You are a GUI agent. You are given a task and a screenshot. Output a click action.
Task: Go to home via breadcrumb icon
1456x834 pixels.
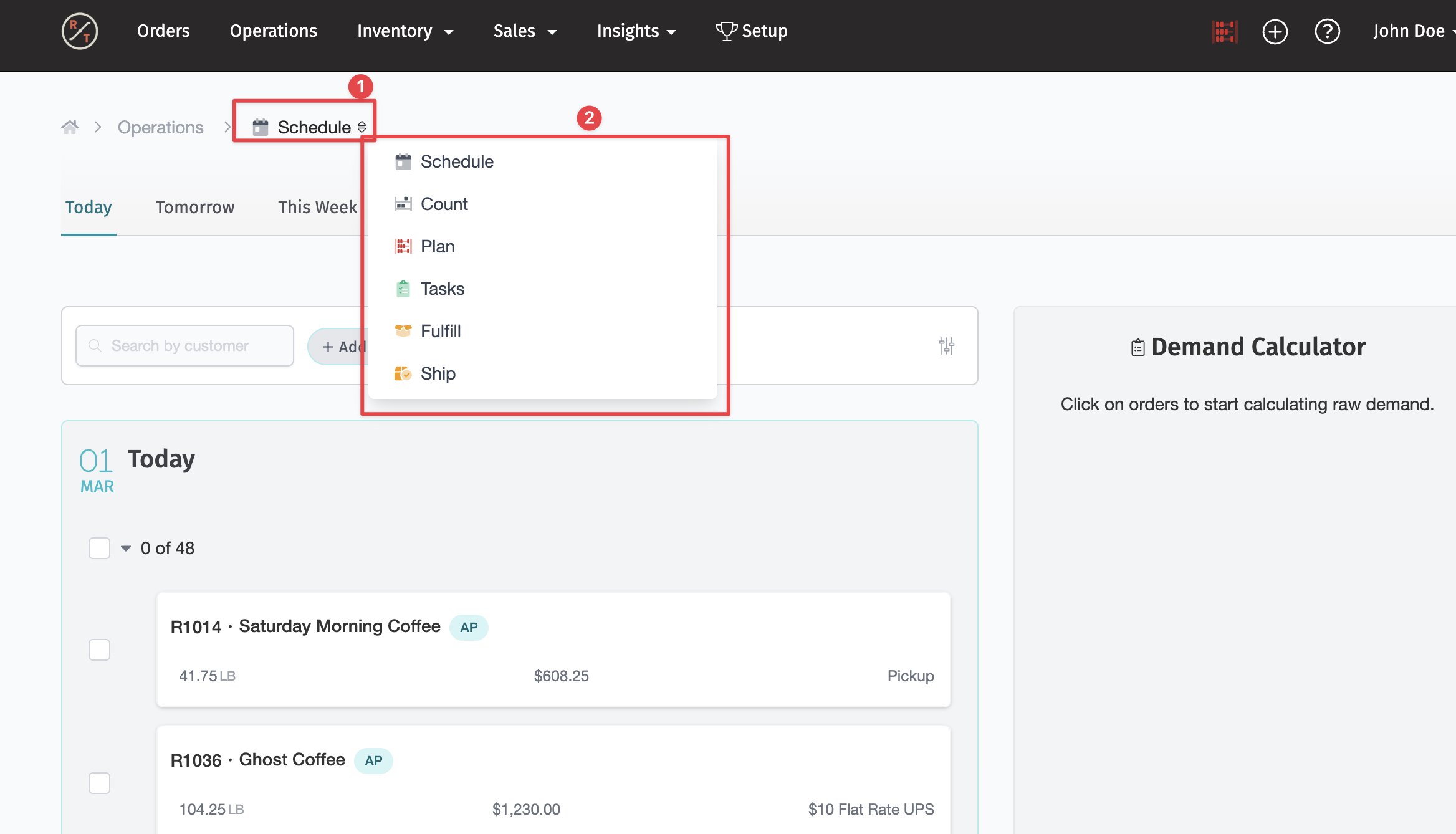coord(70,127)
